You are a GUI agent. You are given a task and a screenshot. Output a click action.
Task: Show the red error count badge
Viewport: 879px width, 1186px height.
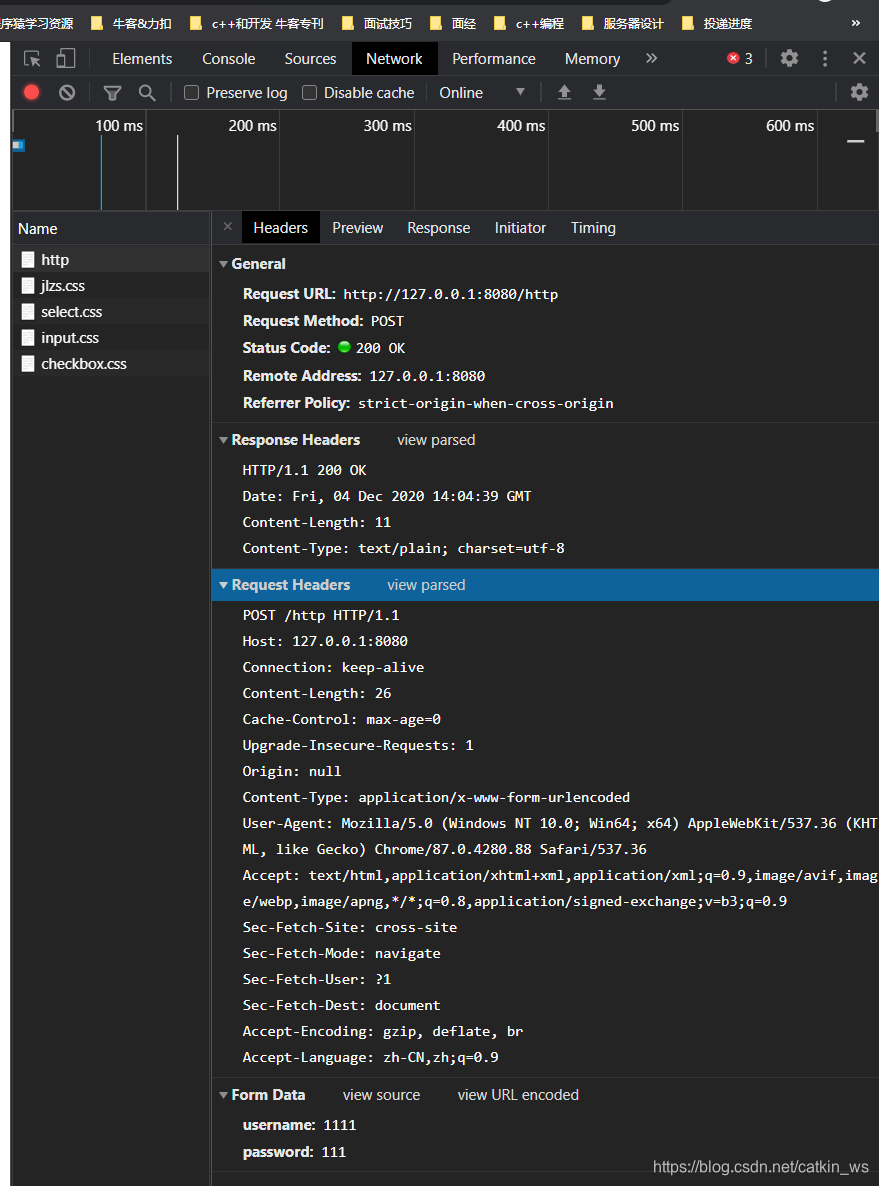coord(740,58)
